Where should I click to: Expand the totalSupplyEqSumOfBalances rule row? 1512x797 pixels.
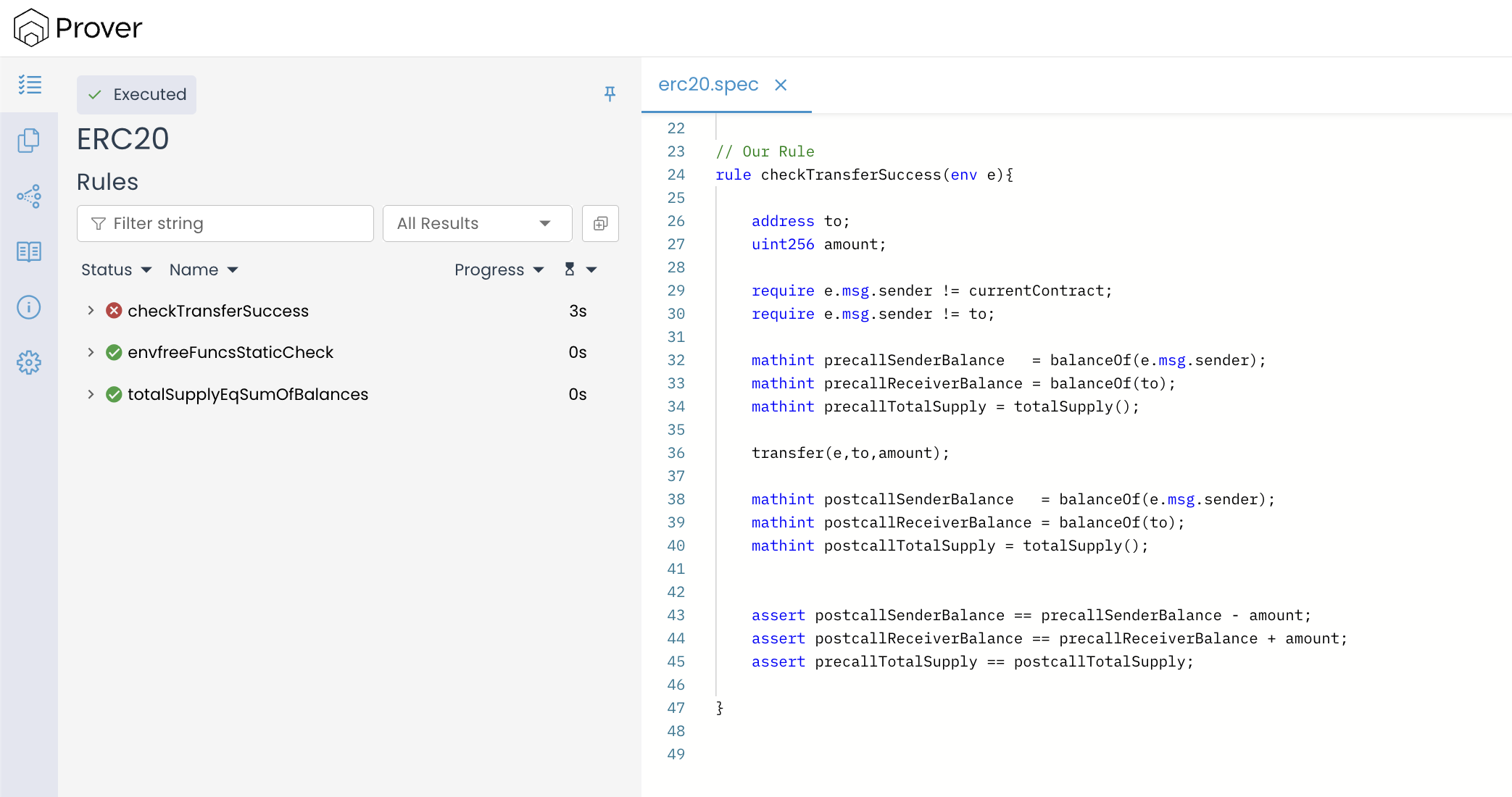coord(91,394)
